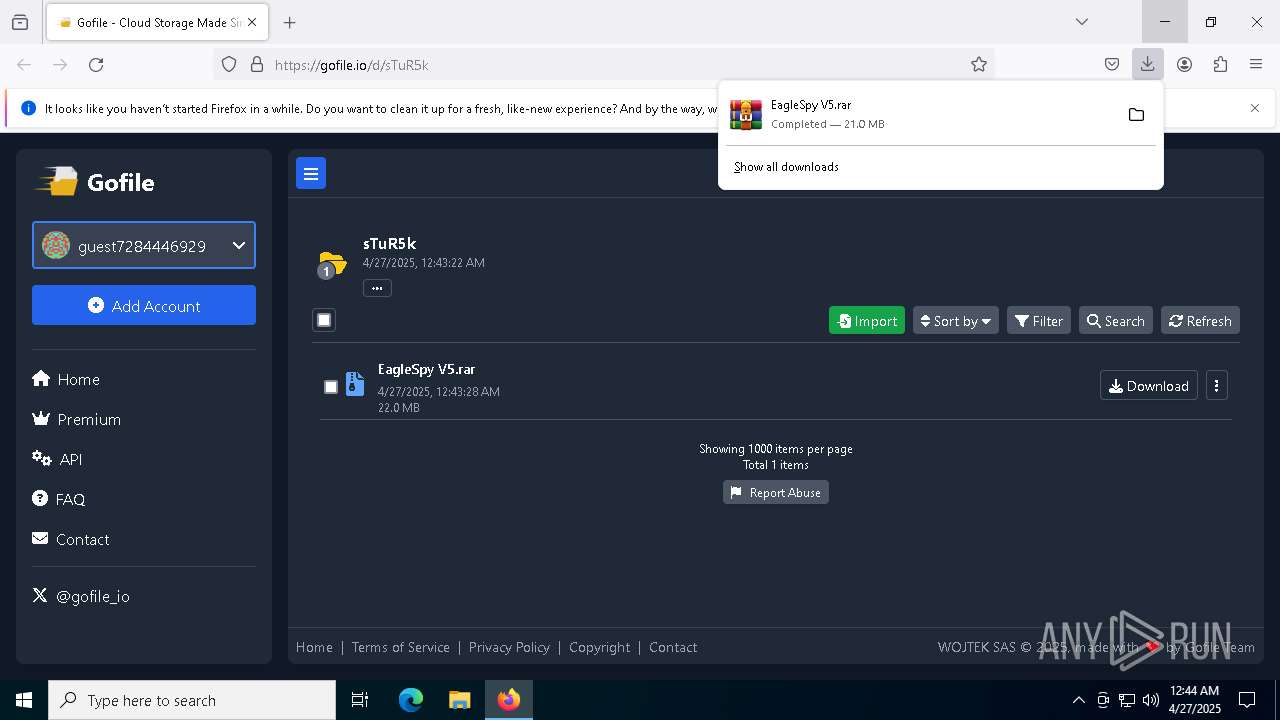Viewport: 1280px width, 720px height.
Task: Open Terms of Service footer link
Action: coord(401,647)
